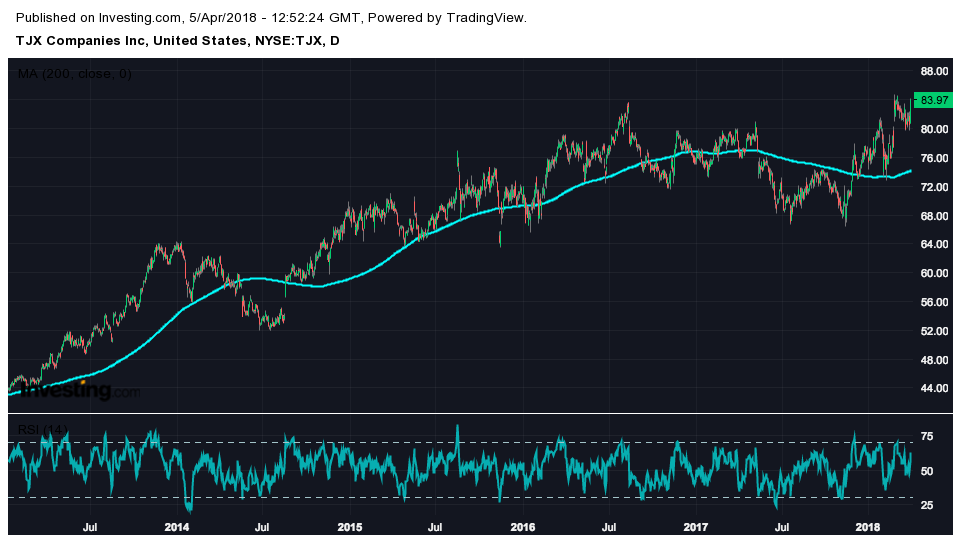Click the RSI 25 level label
960x540 pixels.
point(927,505)
